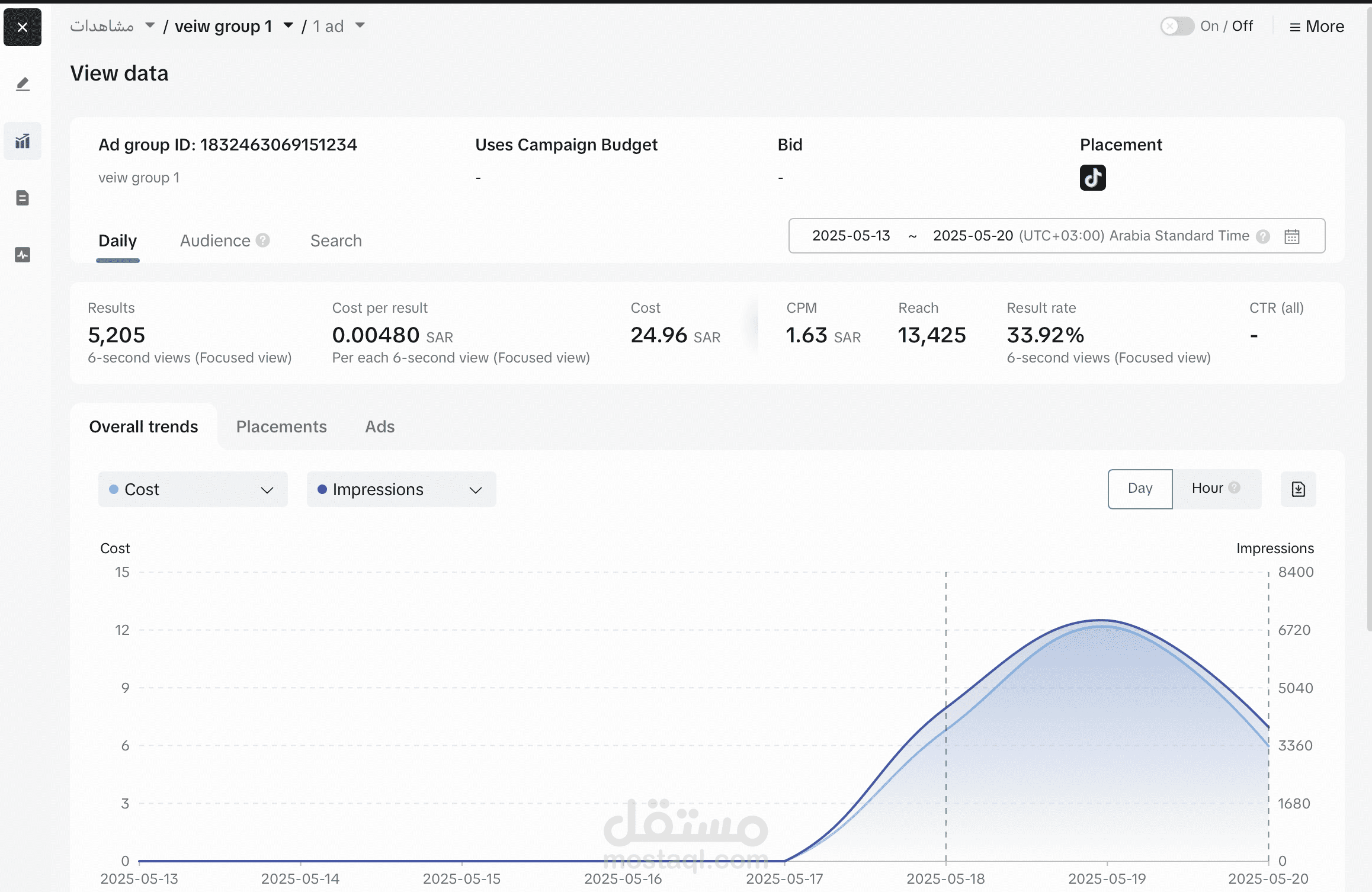Click the activity pulse icon in sidebar
This screenshot has height=892, width=1372.
(x=23, y=255)
